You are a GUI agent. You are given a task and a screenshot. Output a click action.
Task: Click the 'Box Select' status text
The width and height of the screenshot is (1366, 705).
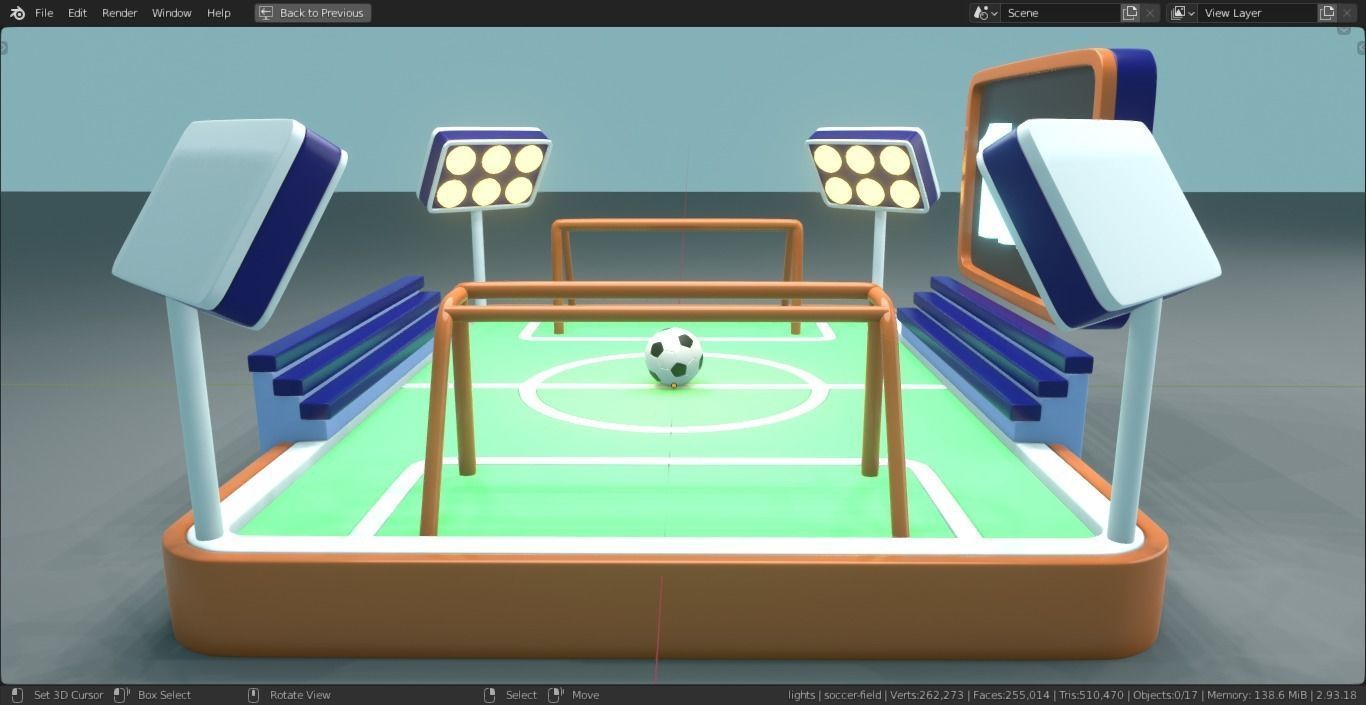pyautogui.click(x=164, y=695)
